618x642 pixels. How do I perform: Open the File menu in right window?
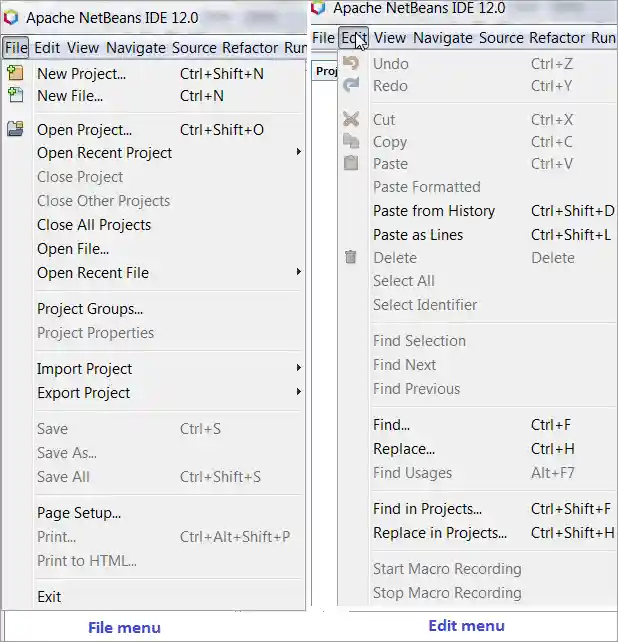pos(323,38)
